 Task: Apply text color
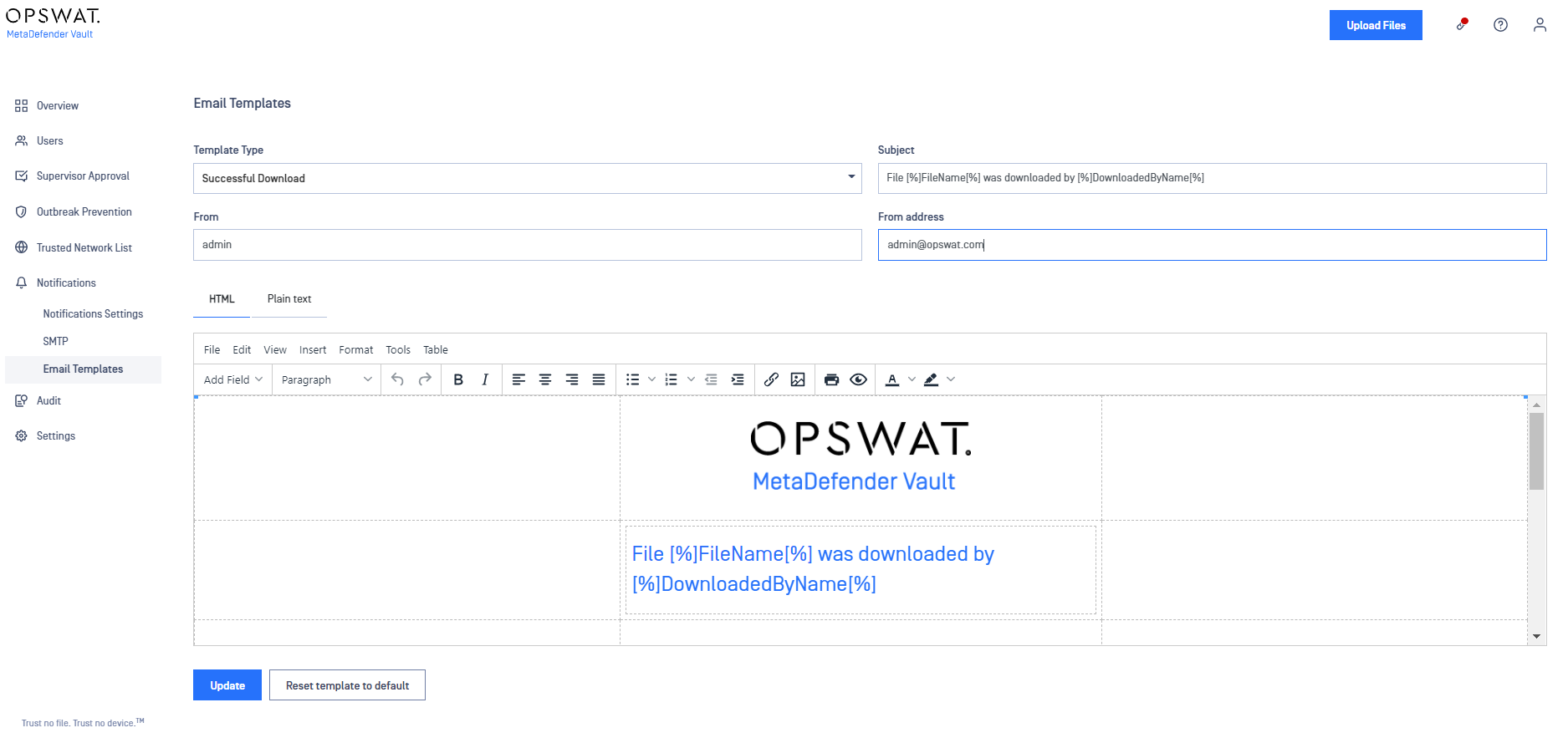pos(892,379)
